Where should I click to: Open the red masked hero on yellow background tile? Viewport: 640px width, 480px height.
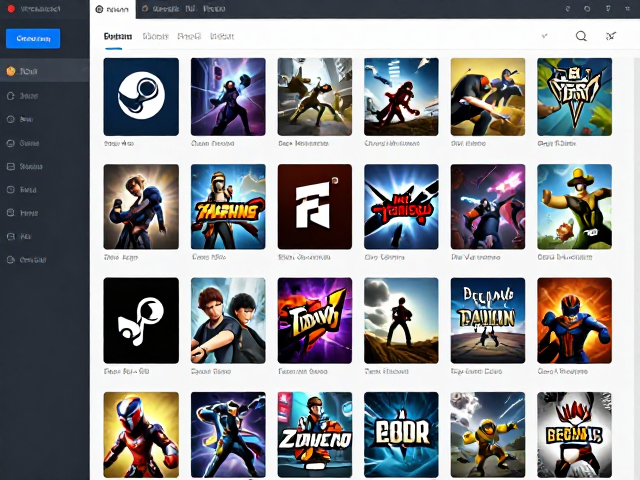click(141, 435)
